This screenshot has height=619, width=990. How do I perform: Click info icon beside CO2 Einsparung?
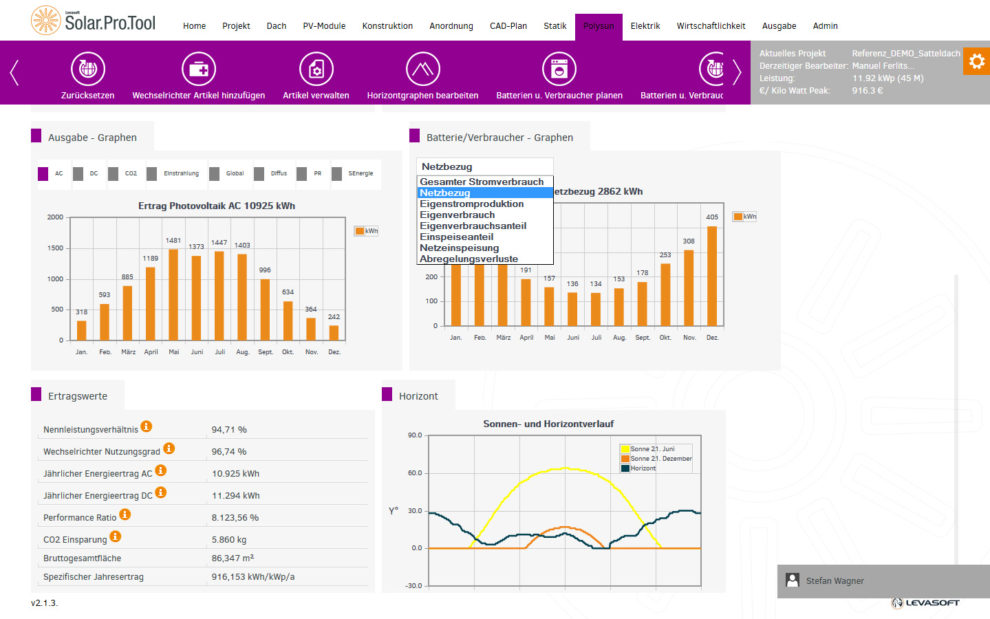[x=115, y=537]
